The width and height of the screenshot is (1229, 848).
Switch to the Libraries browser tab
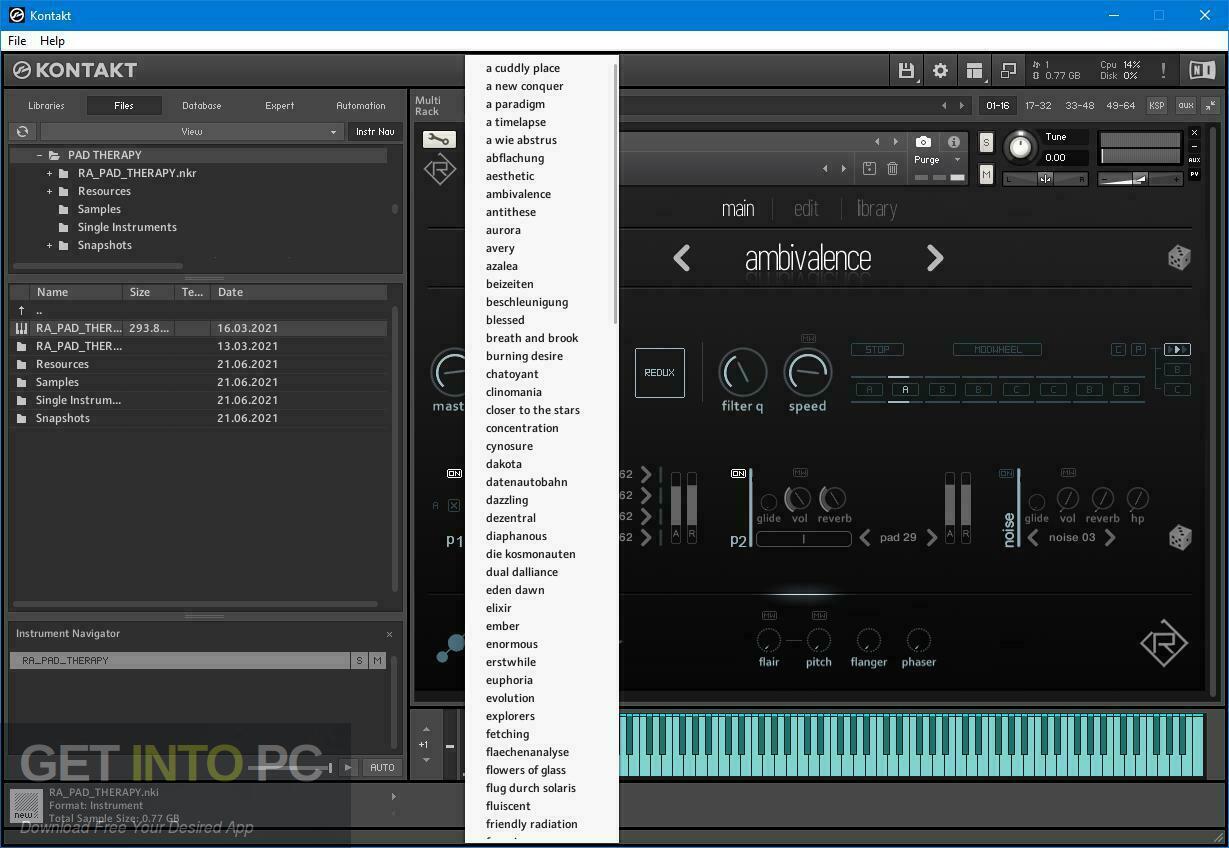46,105
